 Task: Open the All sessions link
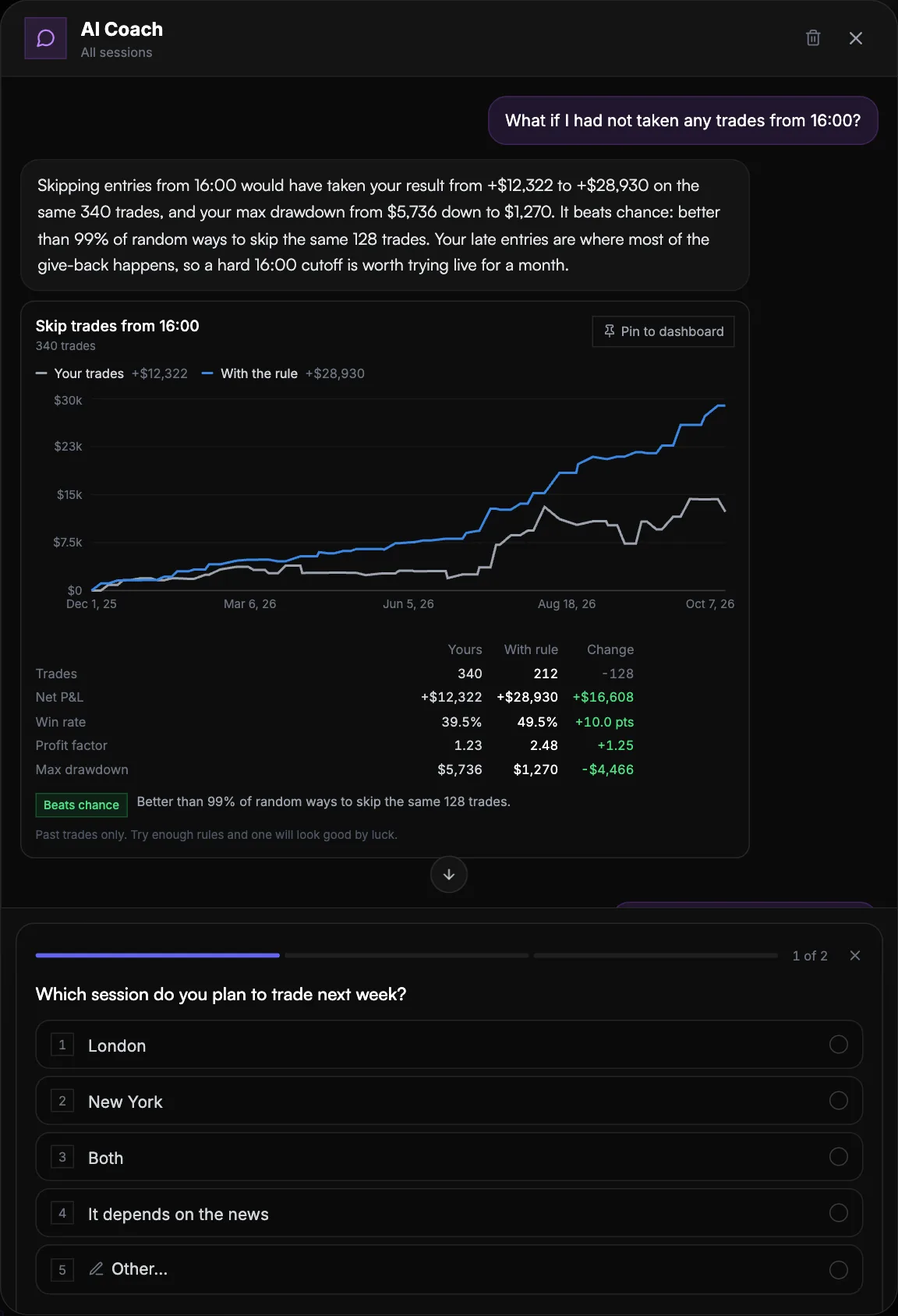point(117,52)
